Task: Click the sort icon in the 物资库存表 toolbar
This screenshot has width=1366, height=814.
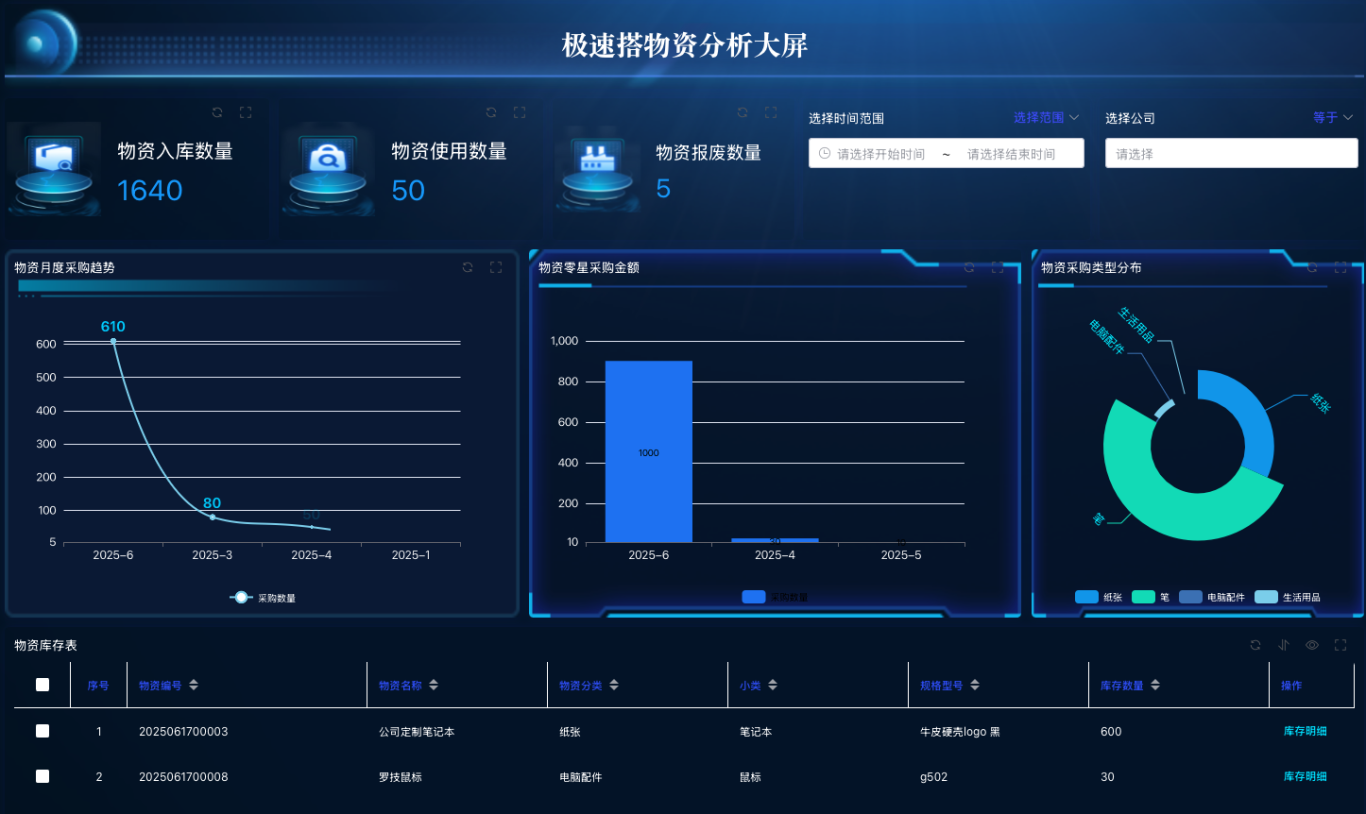Action: [x=1284, y=645]
